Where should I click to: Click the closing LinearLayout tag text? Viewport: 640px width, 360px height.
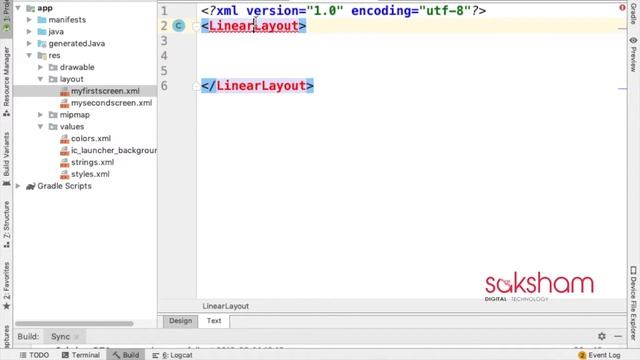258,86
